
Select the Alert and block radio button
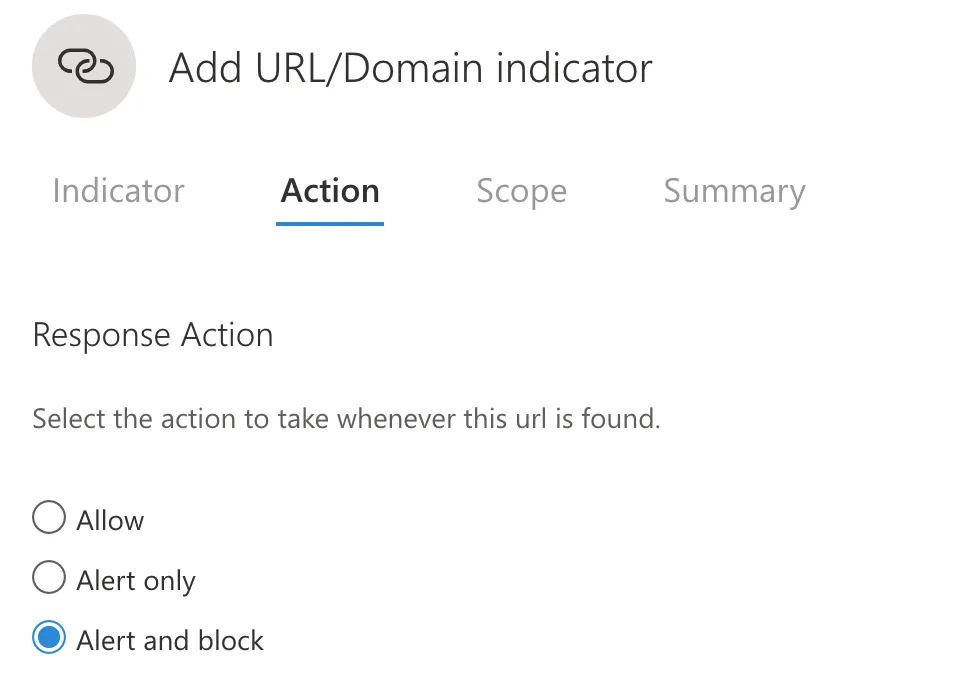point(48,639)
